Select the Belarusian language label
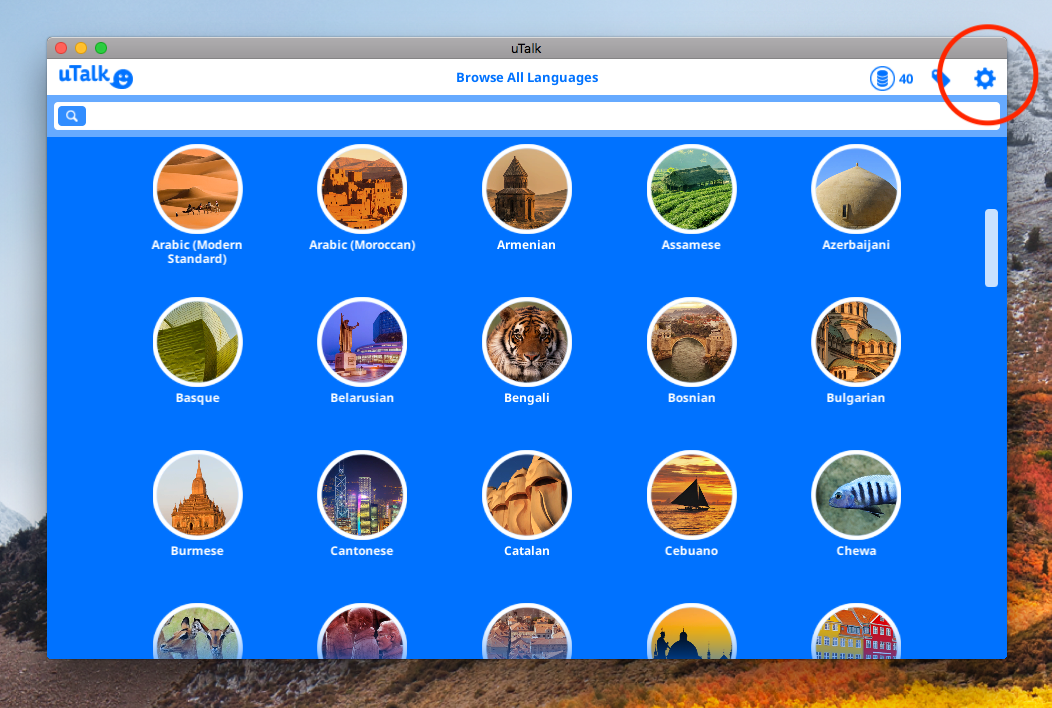 pyautogui.click(x=362, y=398)
